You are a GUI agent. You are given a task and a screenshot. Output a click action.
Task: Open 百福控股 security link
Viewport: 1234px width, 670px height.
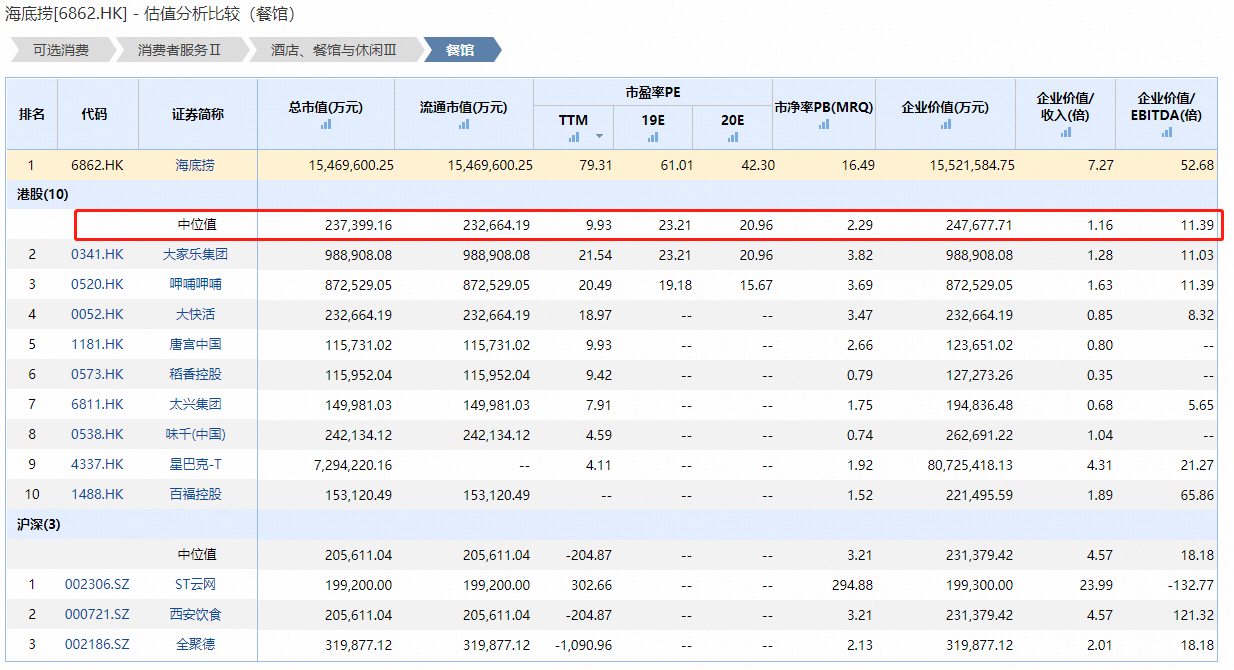tap(195, 494)
